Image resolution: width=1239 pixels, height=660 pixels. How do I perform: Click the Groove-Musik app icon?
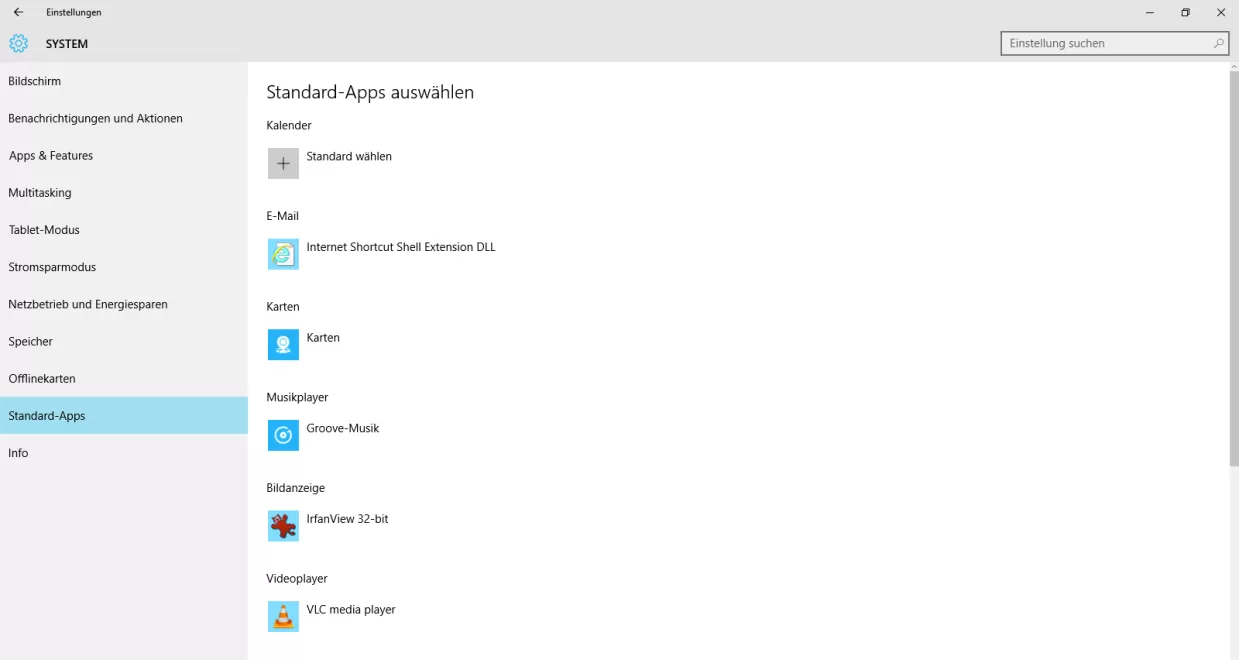283,435
